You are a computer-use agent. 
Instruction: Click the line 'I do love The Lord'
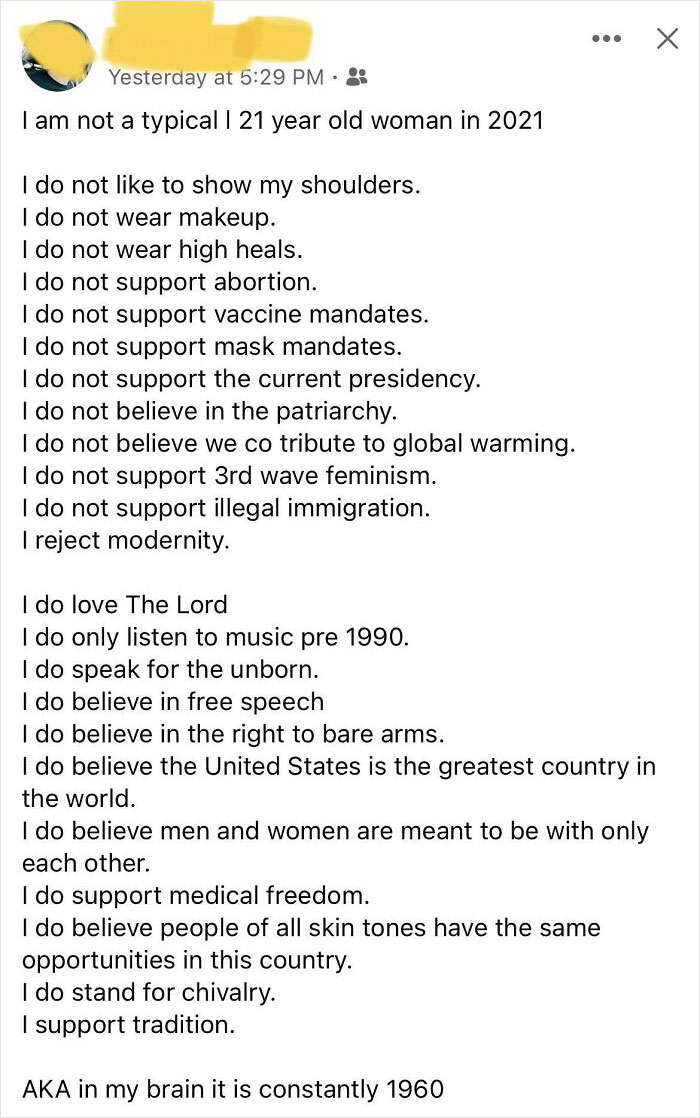123,605
